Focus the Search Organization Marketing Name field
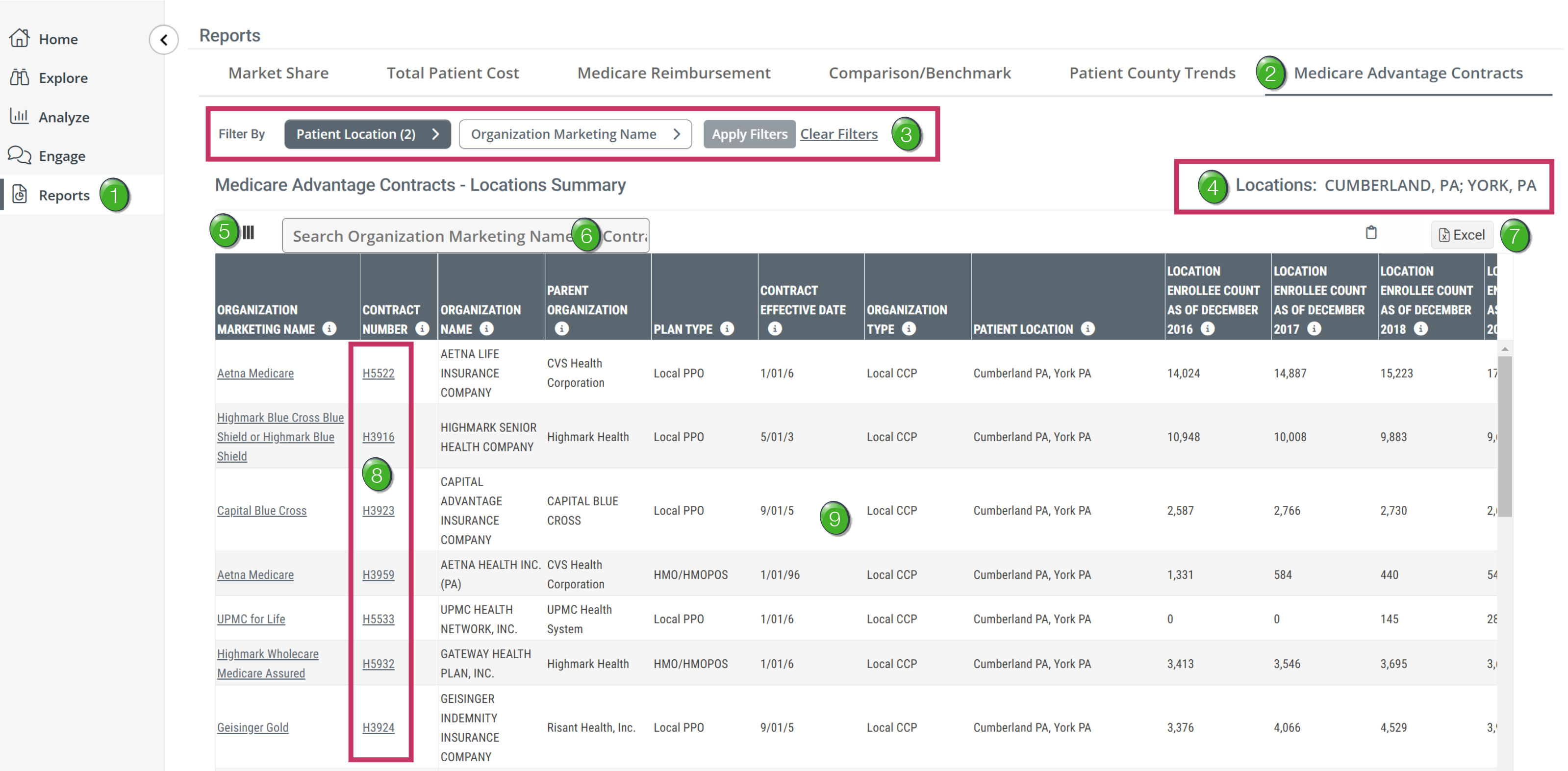 pyautogui.click(x=466, y=235)
